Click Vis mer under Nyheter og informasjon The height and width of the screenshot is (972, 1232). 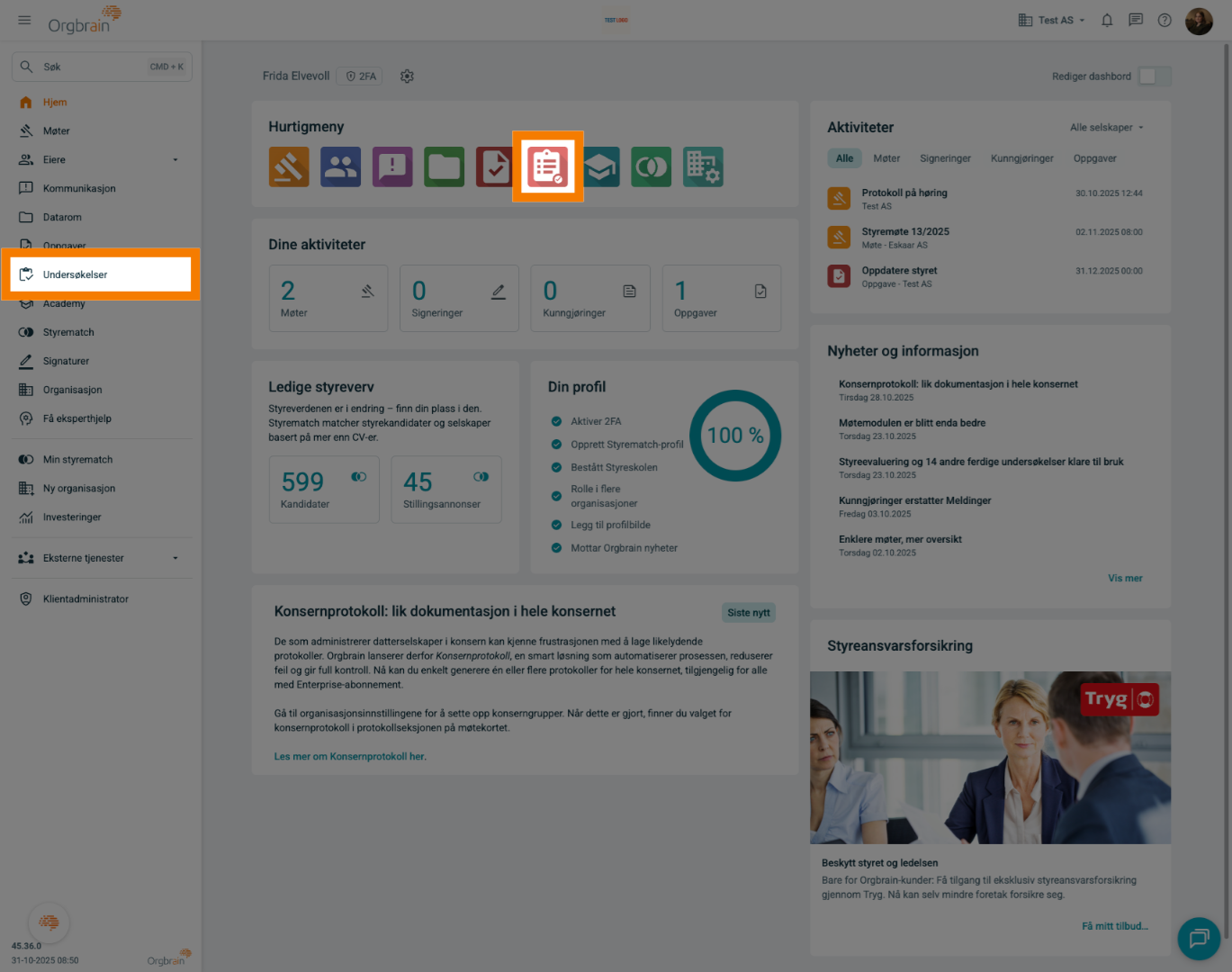click(1125, 579)
